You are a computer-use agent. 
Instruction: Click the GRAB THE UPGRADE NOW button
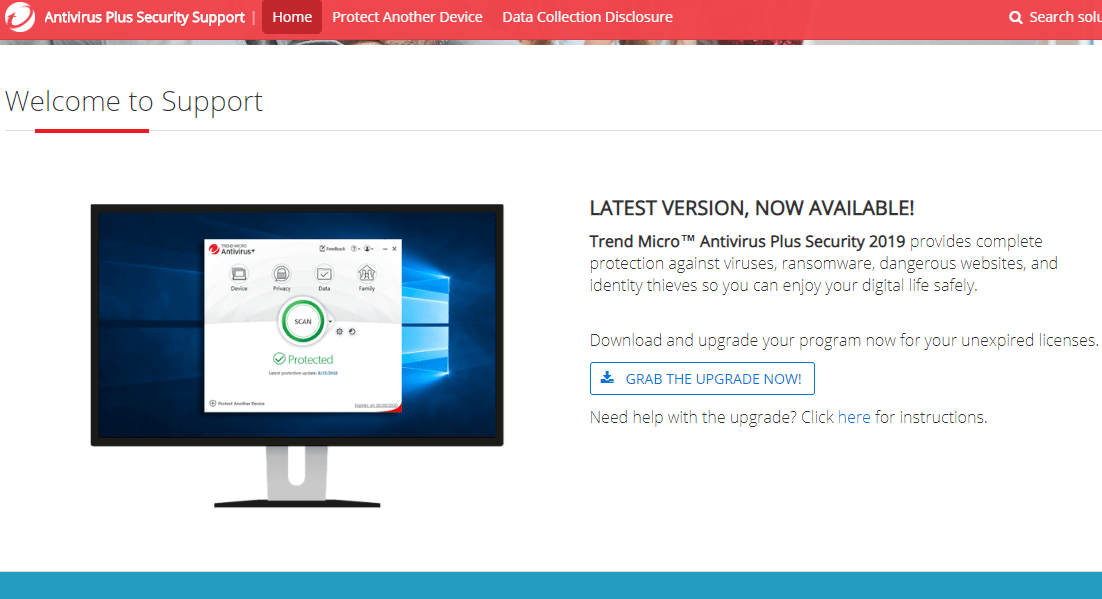701,378
